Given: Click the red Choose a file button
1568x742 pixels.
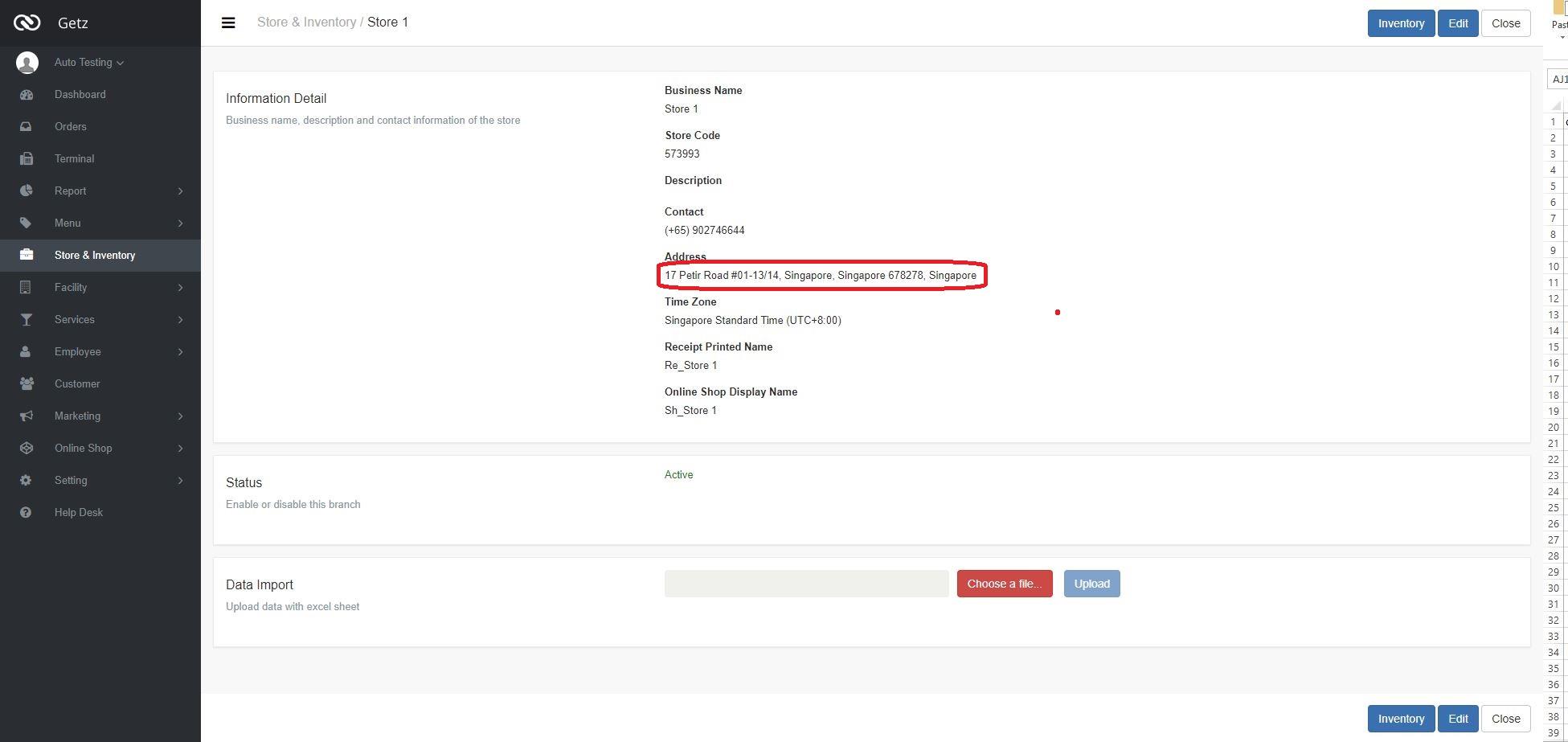Looking at the screenshot, I should click(x=1004, y=584).
